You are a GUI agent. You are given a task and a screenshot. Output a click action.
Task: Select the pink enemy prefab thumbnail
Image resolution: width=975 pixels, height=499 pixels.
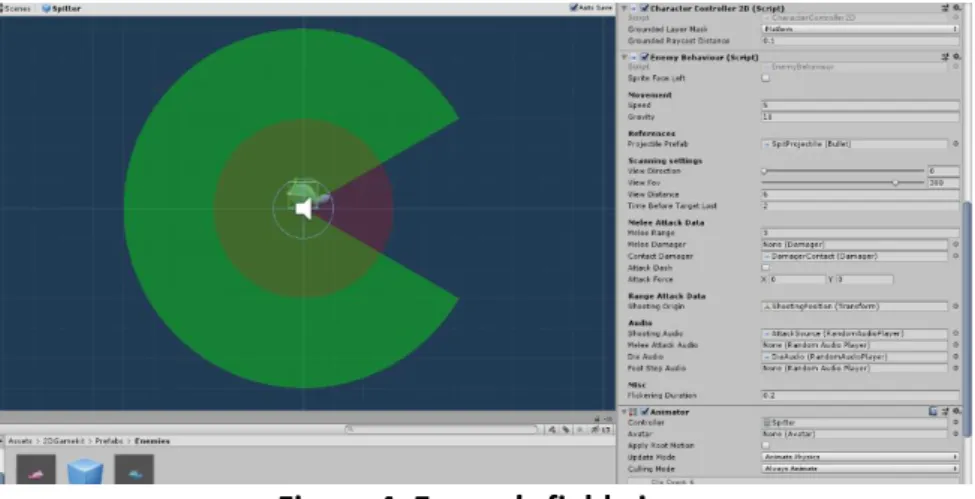(x=36, y=469)
